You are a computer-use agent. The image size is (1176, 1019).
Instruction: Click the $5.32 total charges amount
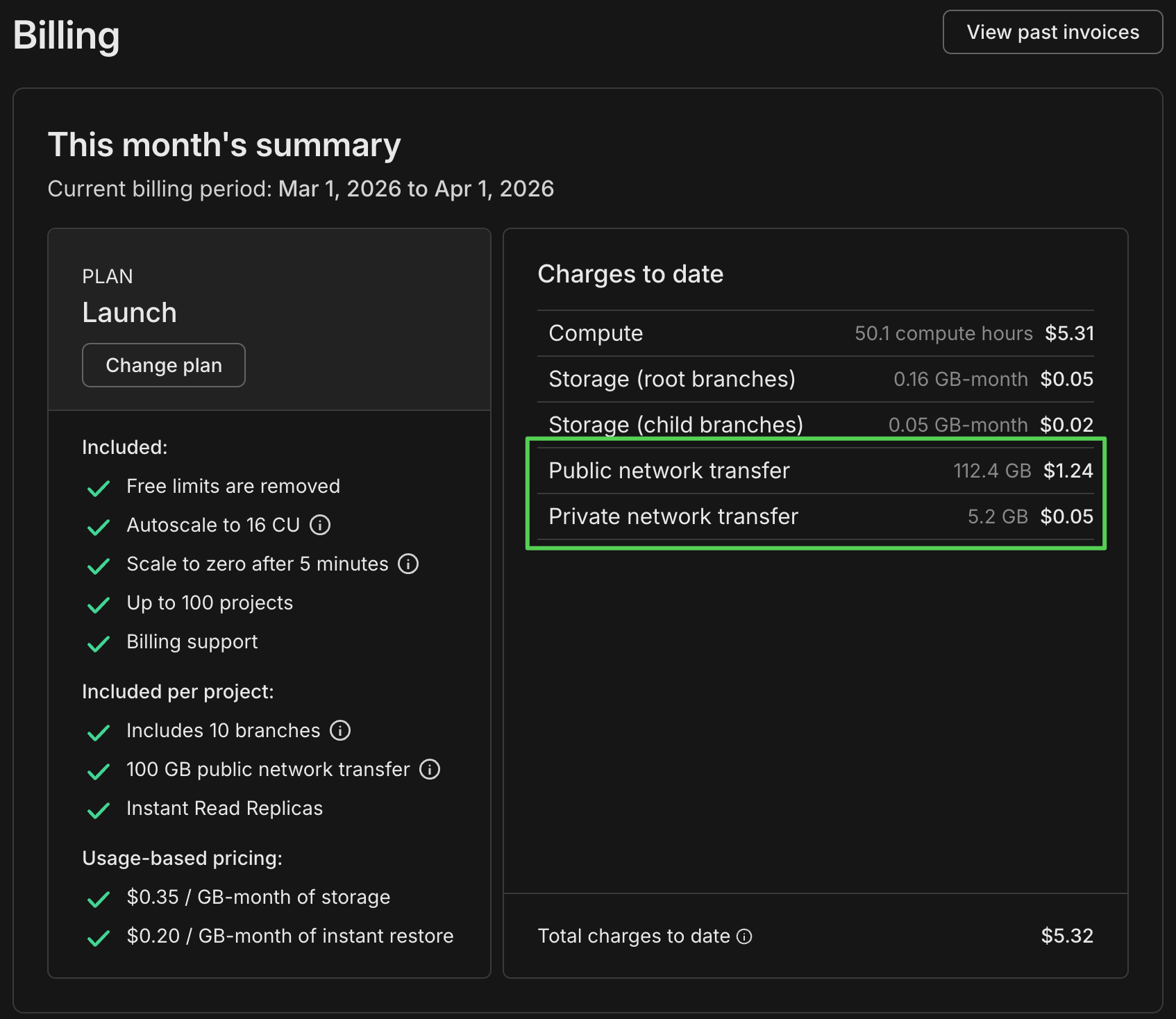[x=1067, y=936]
